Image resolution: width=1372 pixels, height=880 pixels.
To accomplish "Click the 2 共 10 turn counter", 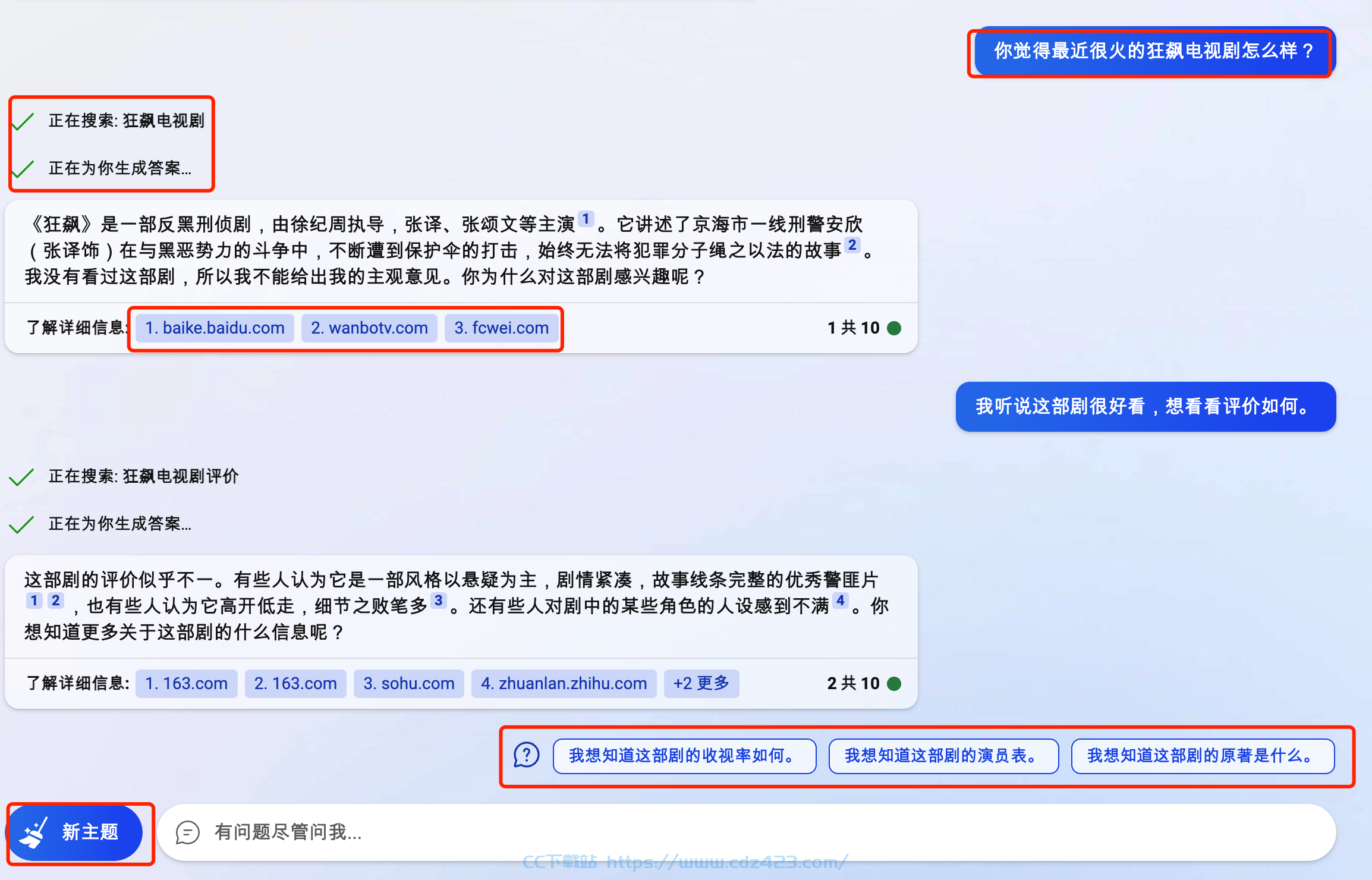I will coord(853,684).
